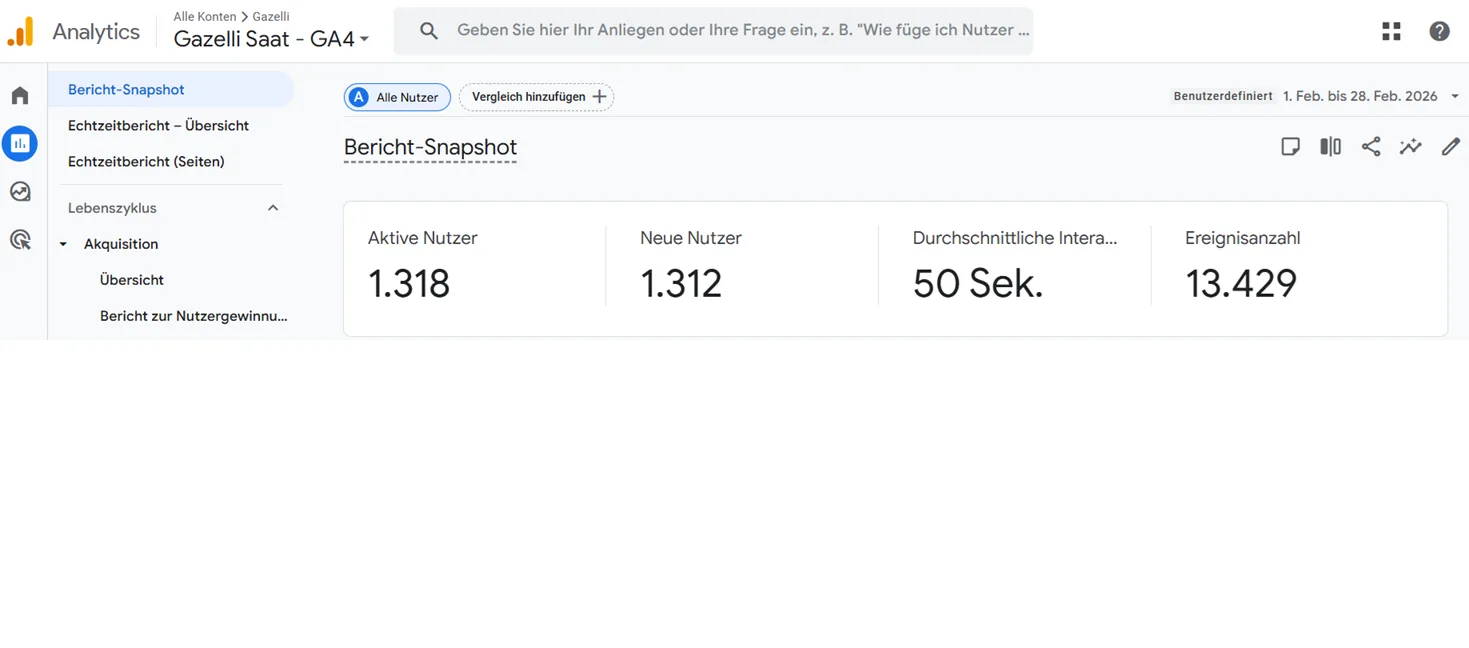Click into the Analytics search field
The height and width of the screenshot is (648, 1469).
tap(740, 31)
